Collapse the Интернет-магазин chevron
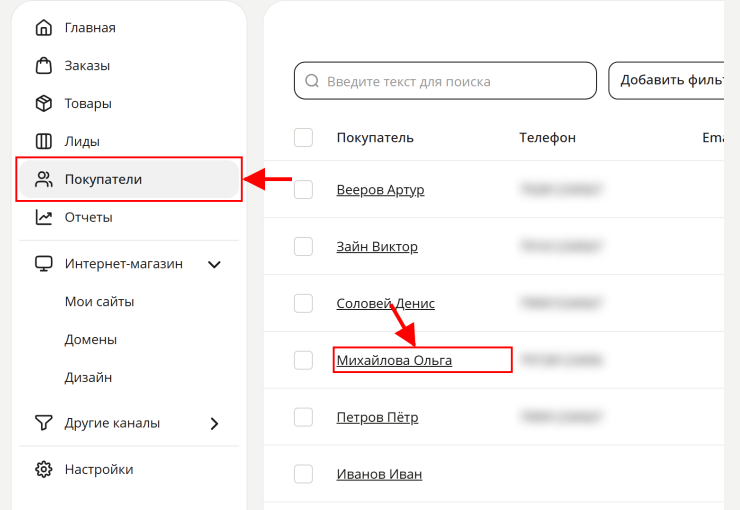Image resolution: width=740 pixels, height=510 pixels. click(x=214, y=264)
